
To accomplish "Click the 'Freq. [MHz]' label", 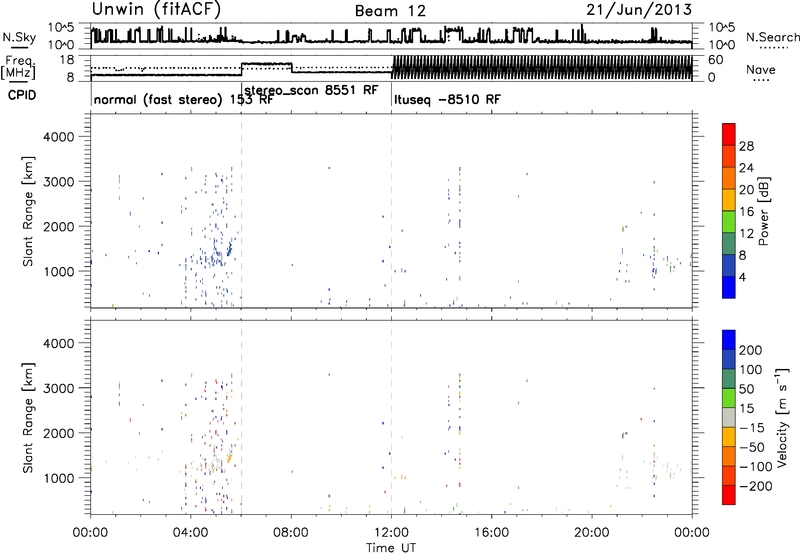I will 18,68.
